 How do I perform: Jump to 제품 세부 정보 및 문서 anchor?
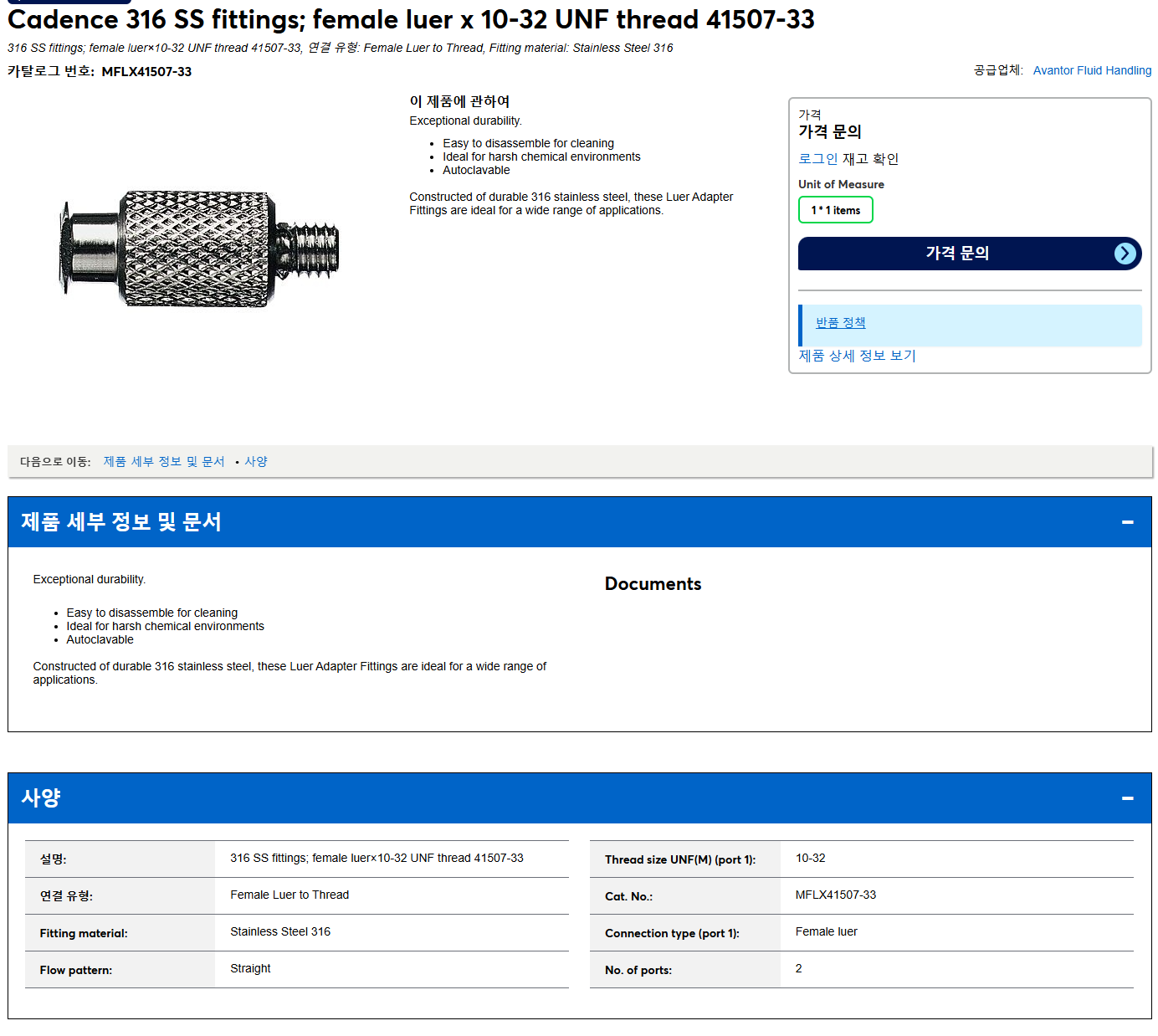coord(164,462)
